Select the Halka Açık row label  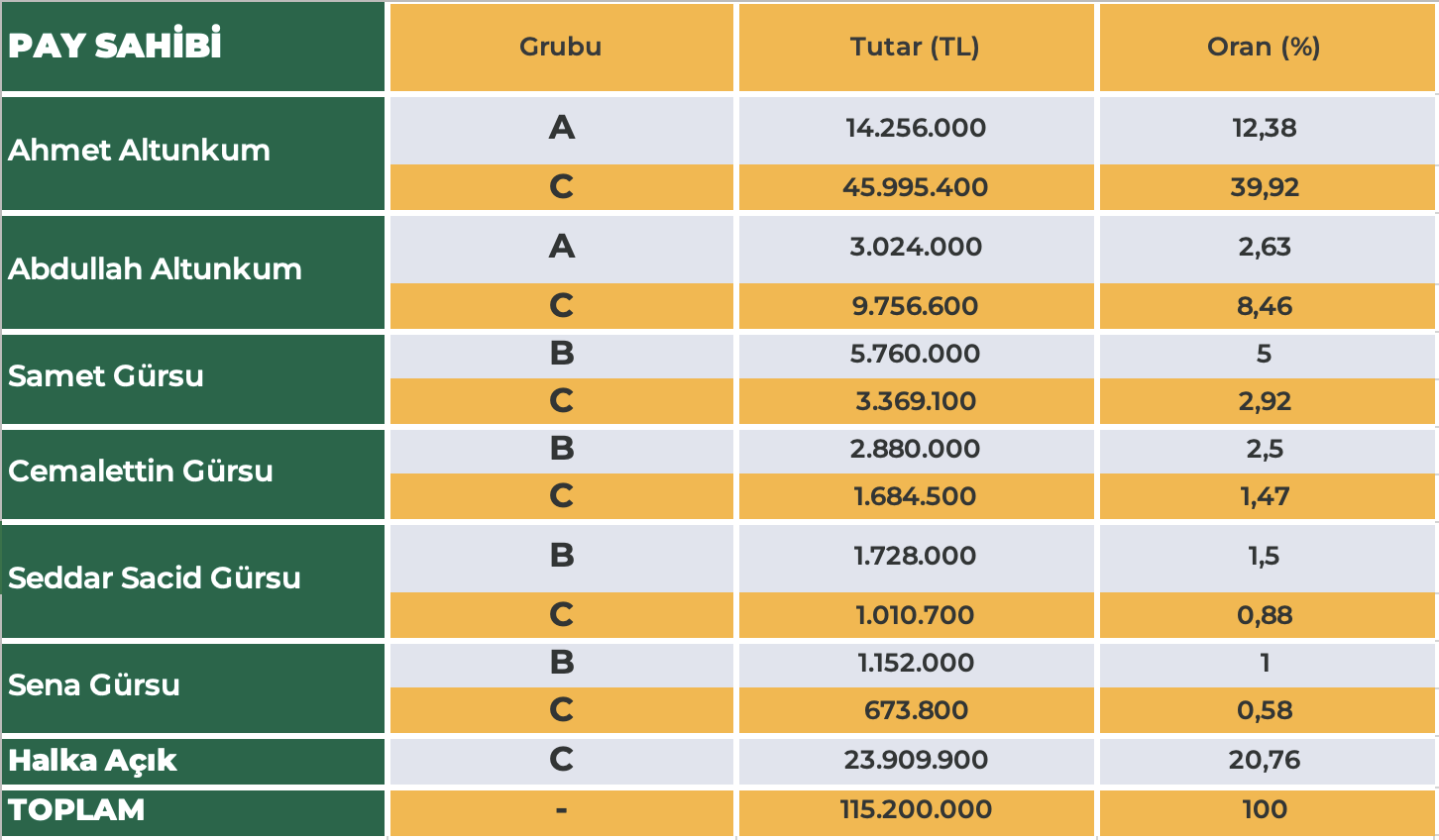point(193,762)
